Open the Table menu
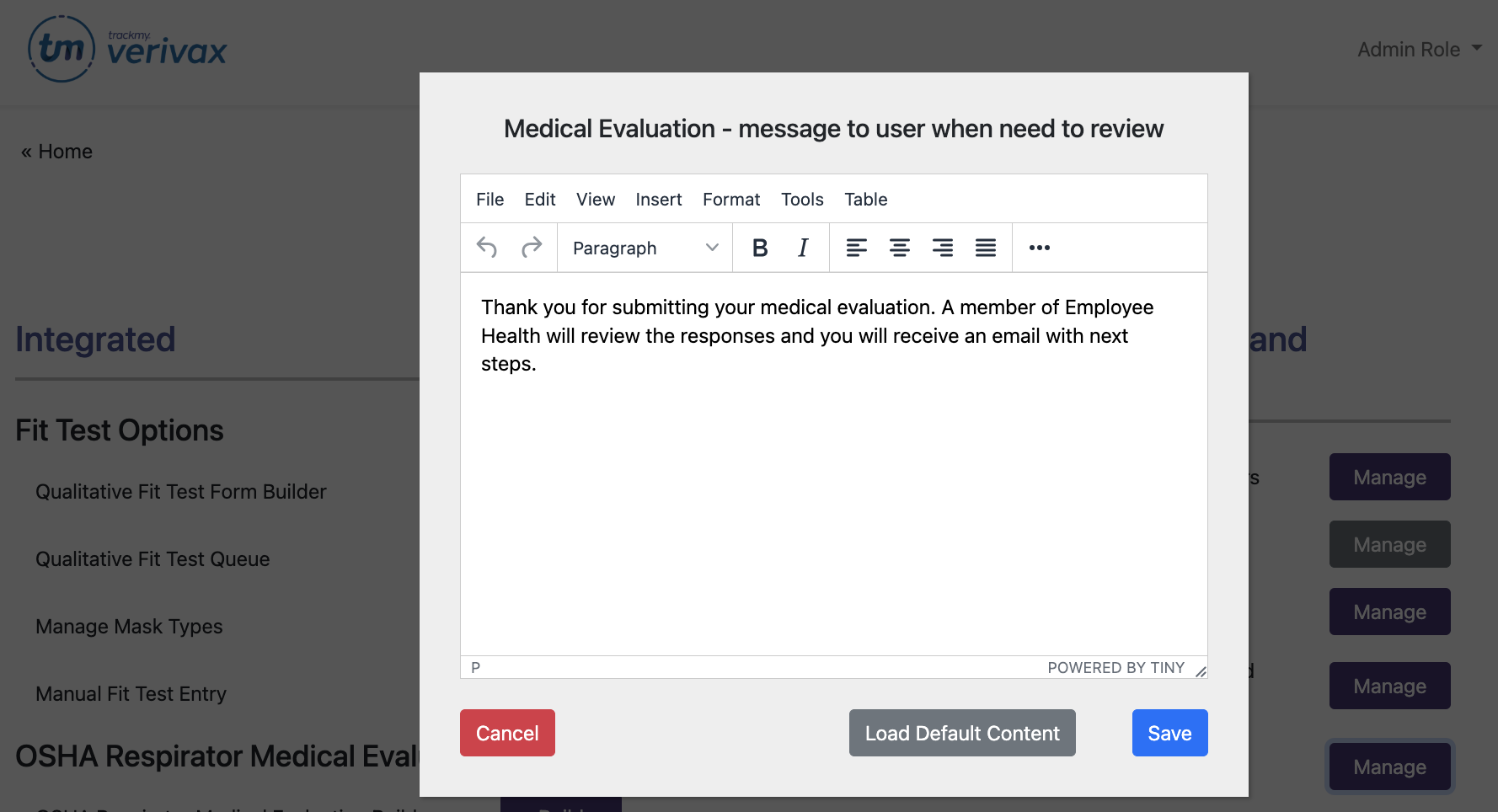 click(x=865, y=200)
